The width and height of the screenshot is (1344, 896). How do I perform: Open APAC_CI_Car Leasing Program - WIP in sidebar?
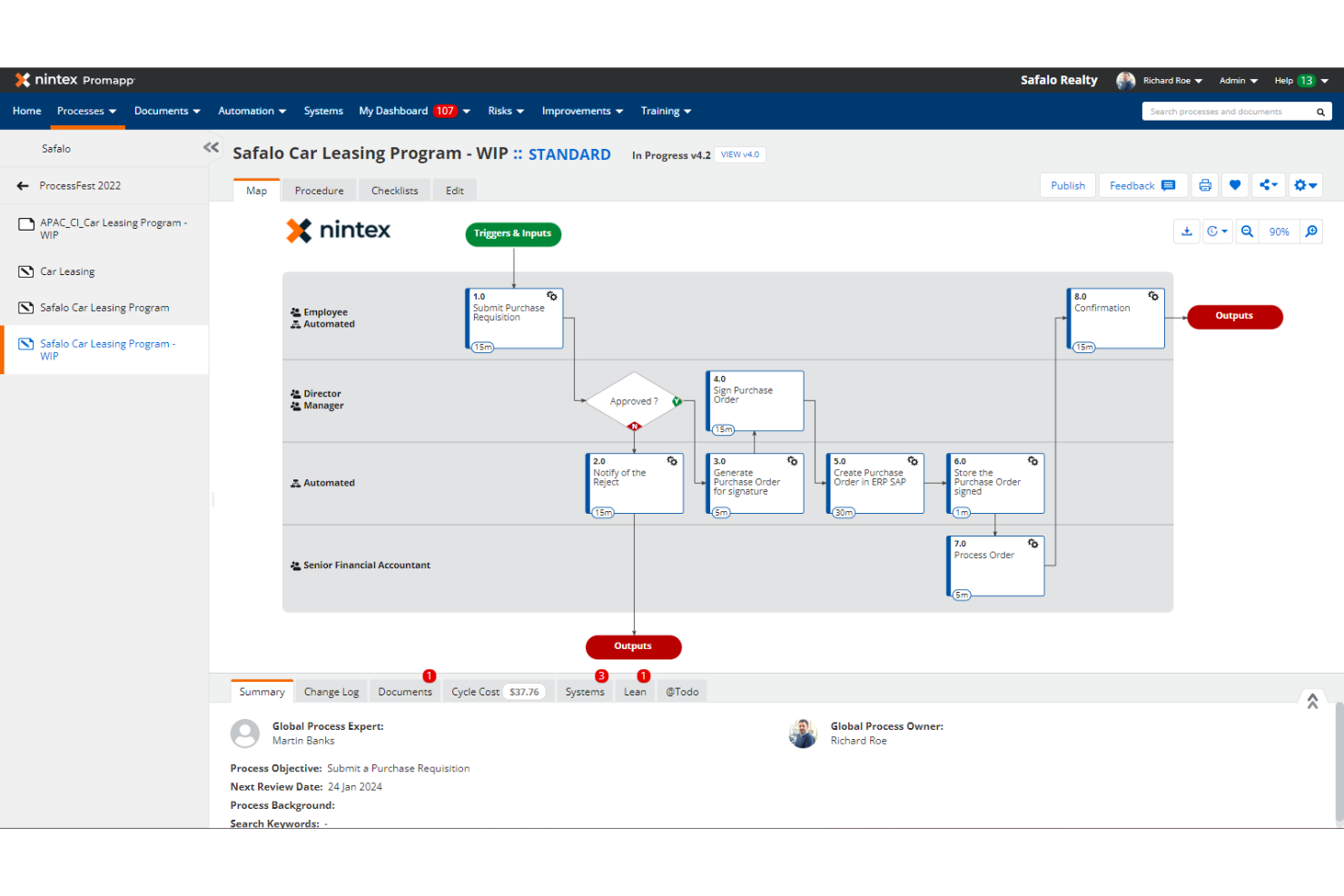point(104,228)
